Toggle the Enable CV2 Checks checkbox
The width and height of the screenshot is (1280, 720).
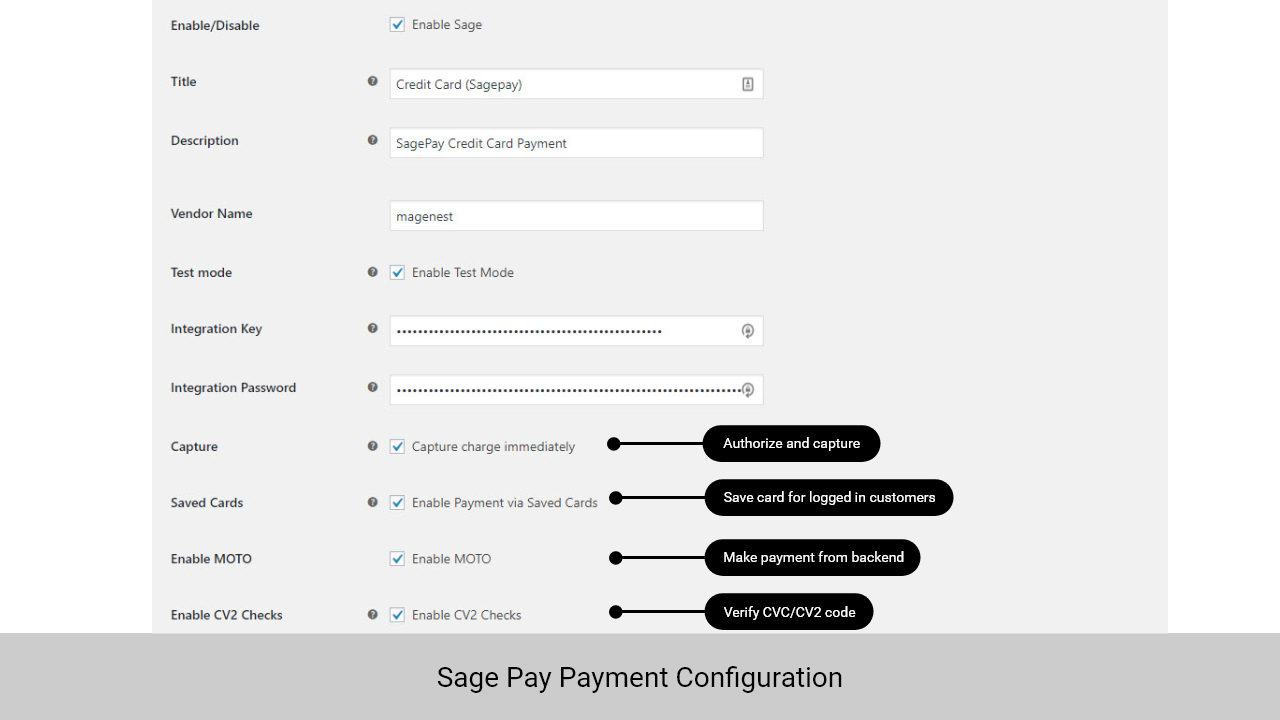coord(397,615)
